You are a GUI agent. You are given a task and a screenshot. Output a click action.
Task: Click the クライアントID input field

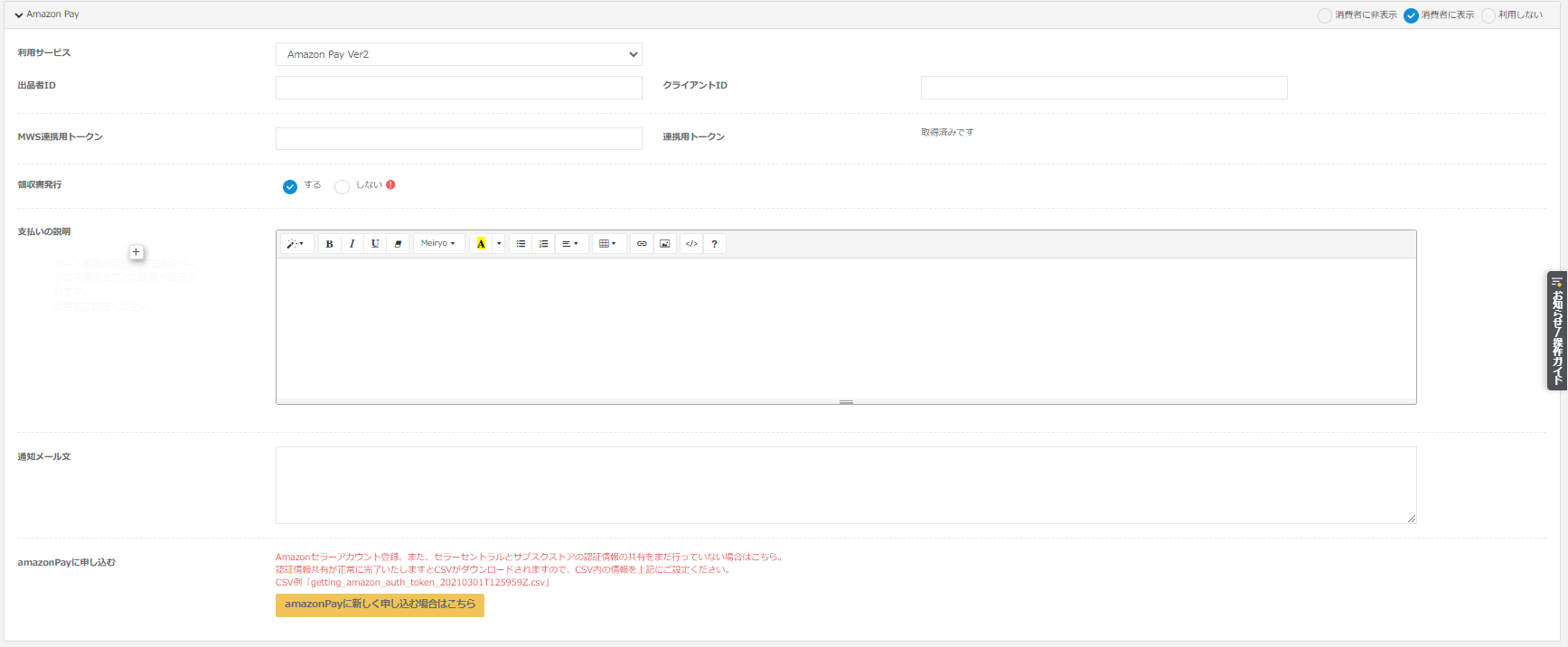pyautogui.click(x=1104, y=88)
